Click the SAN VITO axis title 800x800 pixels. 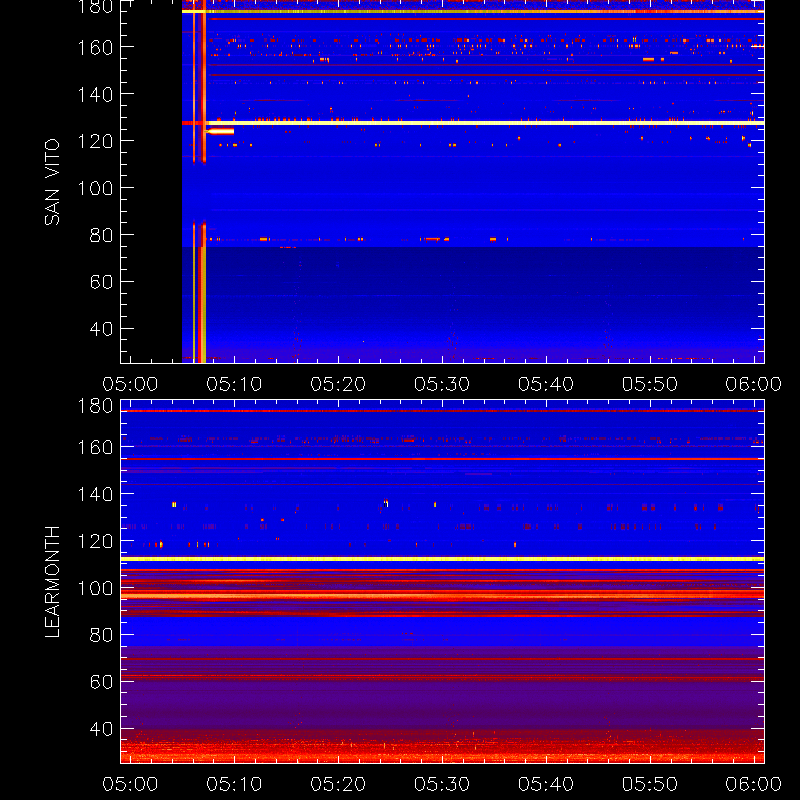(52, 182)
